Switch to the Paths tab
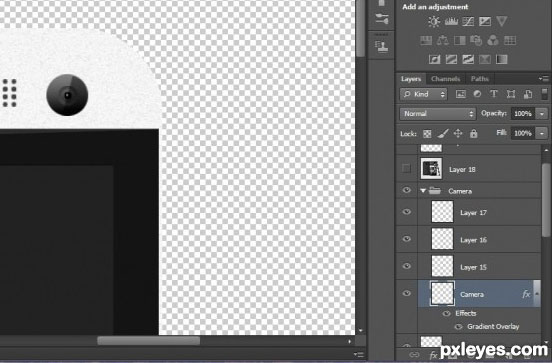The width and height of the screenshot is (552, 363). [479, 79]
